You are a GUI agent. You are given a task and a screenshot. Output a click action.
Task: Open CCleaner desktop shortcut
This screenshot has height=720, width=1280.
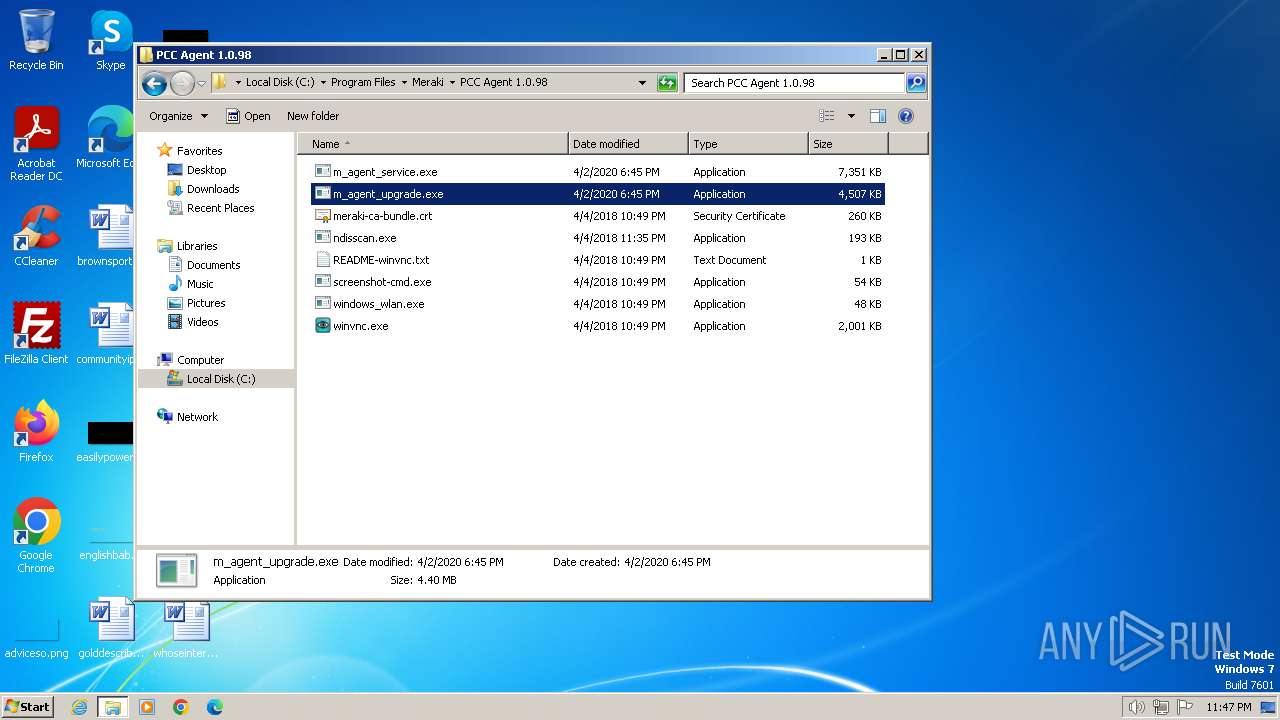pyautogui.click(x=36, y=236)
